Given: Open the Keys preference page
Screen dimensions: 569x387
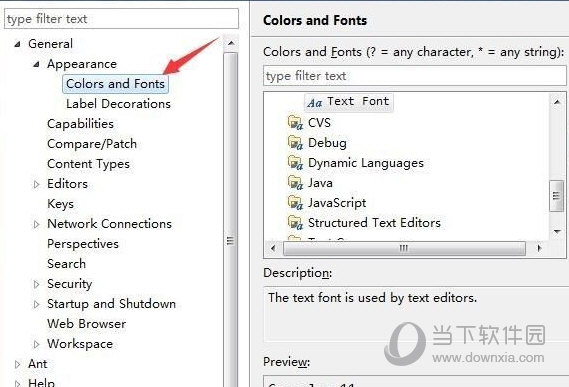Looking at the screenshot, I should pyautogui.click(x=61, y=204).
